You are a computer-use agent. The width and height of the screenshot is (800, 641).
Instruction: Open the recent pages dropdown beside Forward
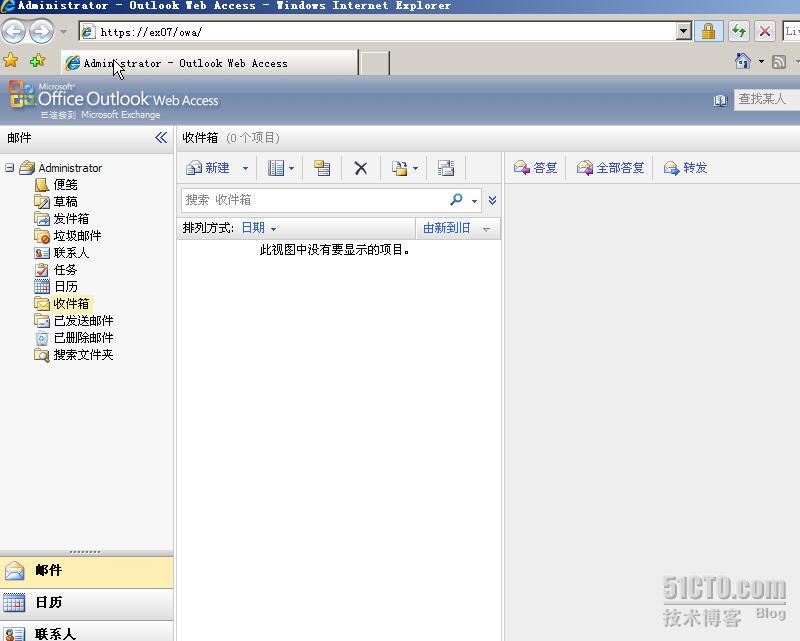pos(63,32)
